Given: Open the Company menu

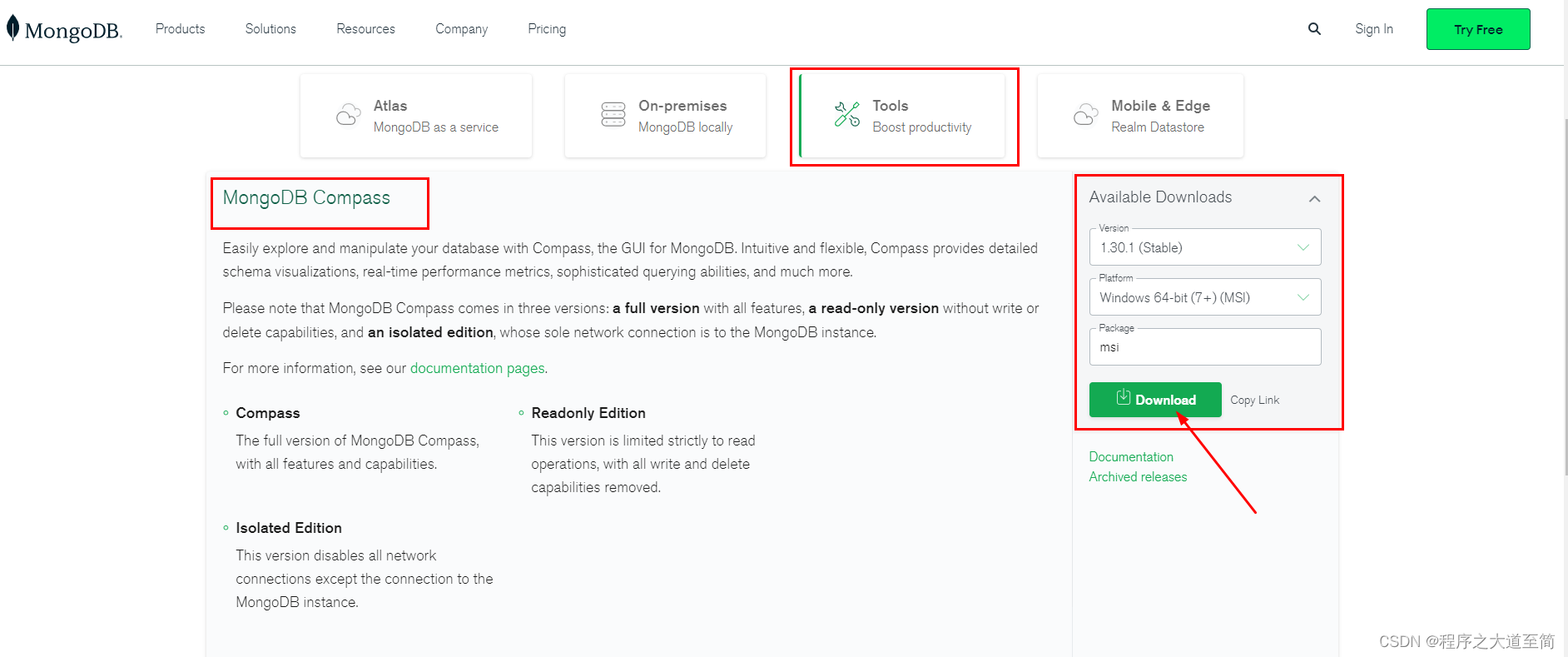Looking at the screenshot, I should pyautogui.click(x=461, y=29).
